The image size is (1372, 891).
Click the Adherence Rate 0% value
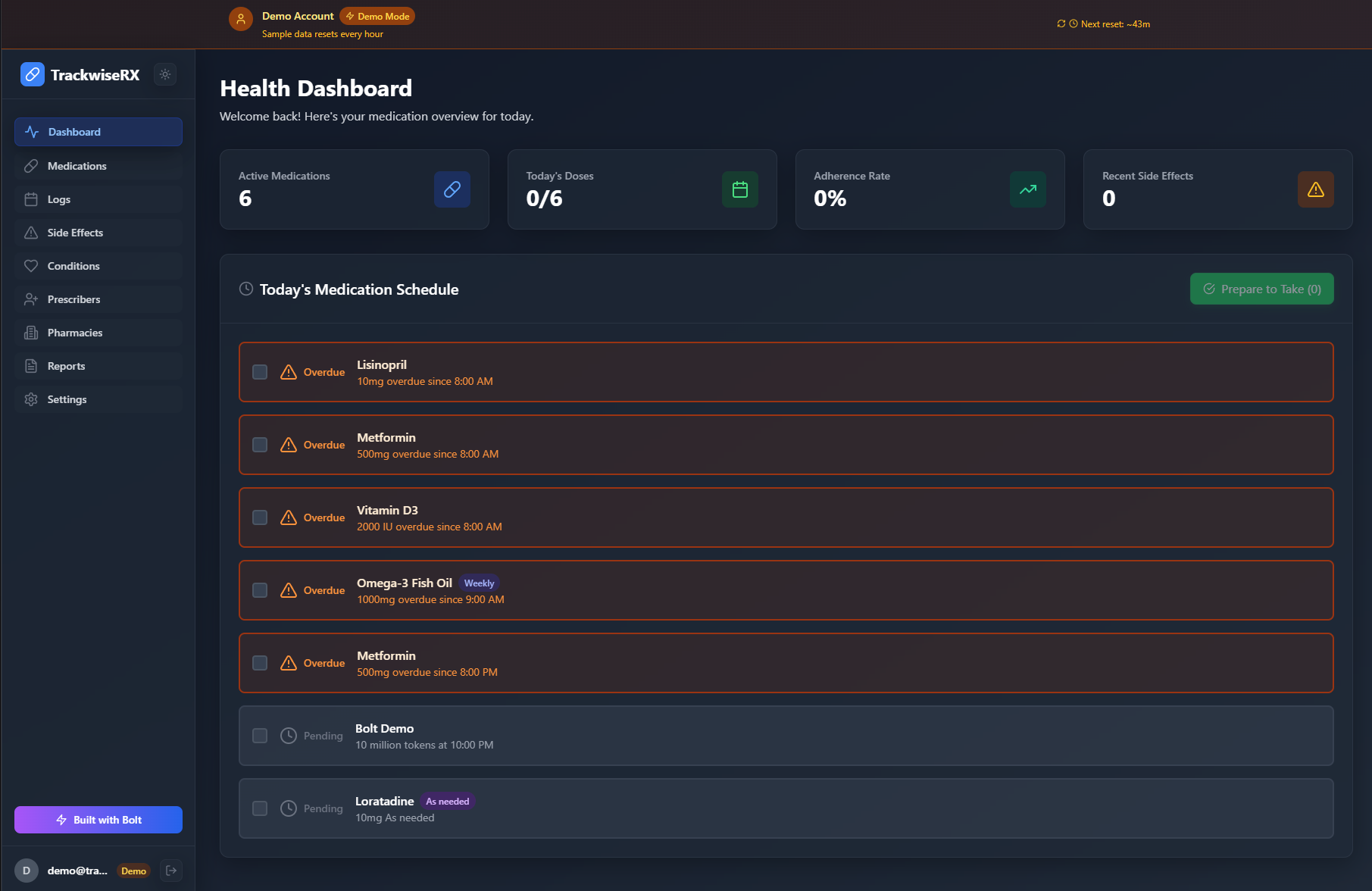tap(830, 198)
